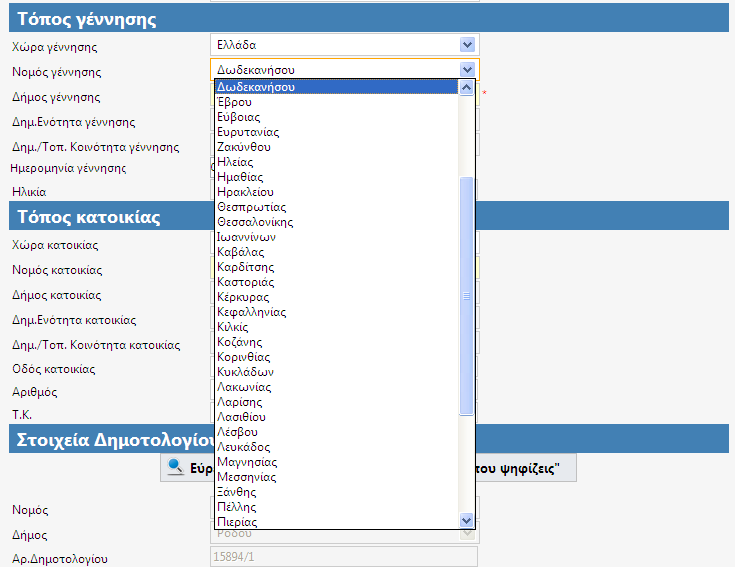
Task: Select Κέρκυρας option
Action: pyautogui.click(x=336, y=297)
